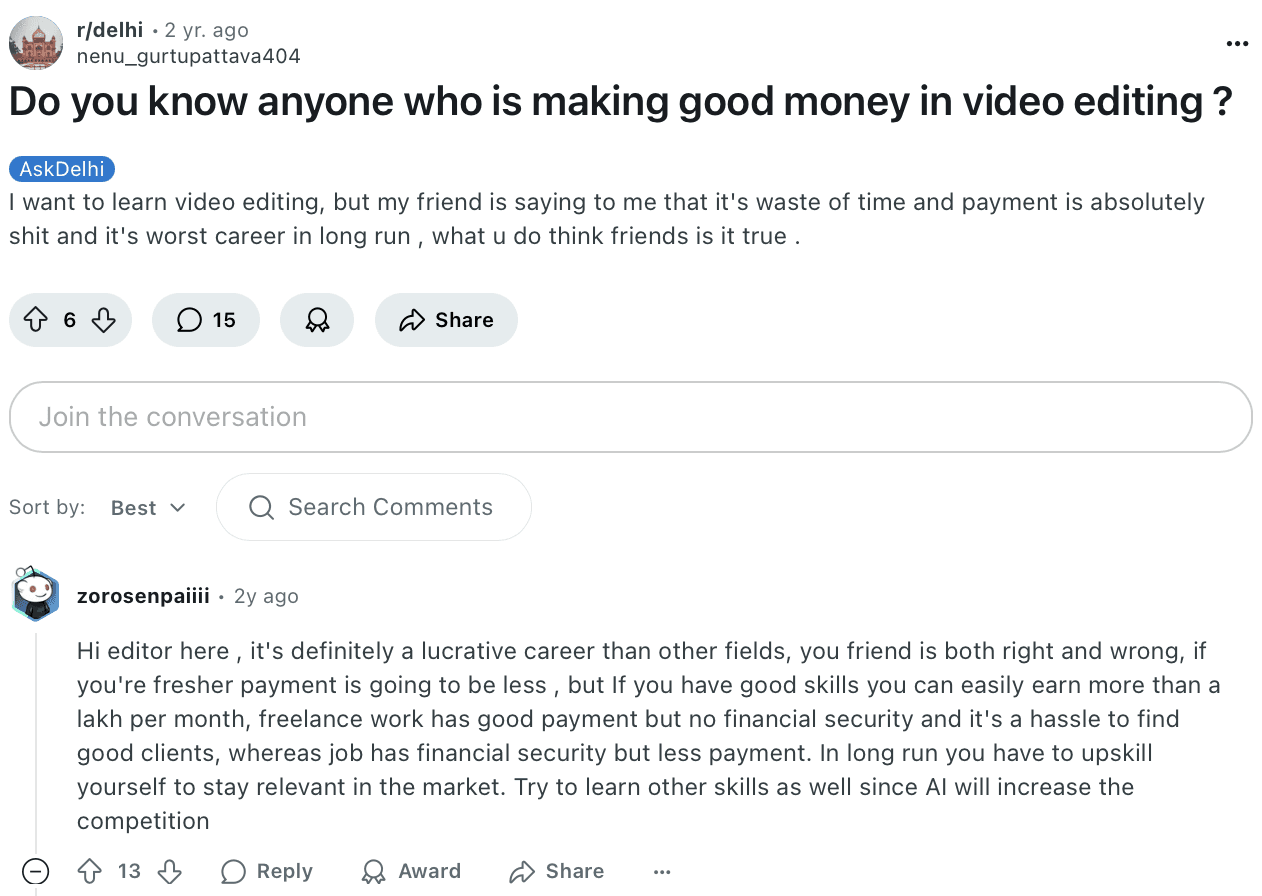Image resolution: width=1262 pixels, height=896 pixels.
Task: Open more options on zorosenpaiiii's comment
Action: click(662, 872)
